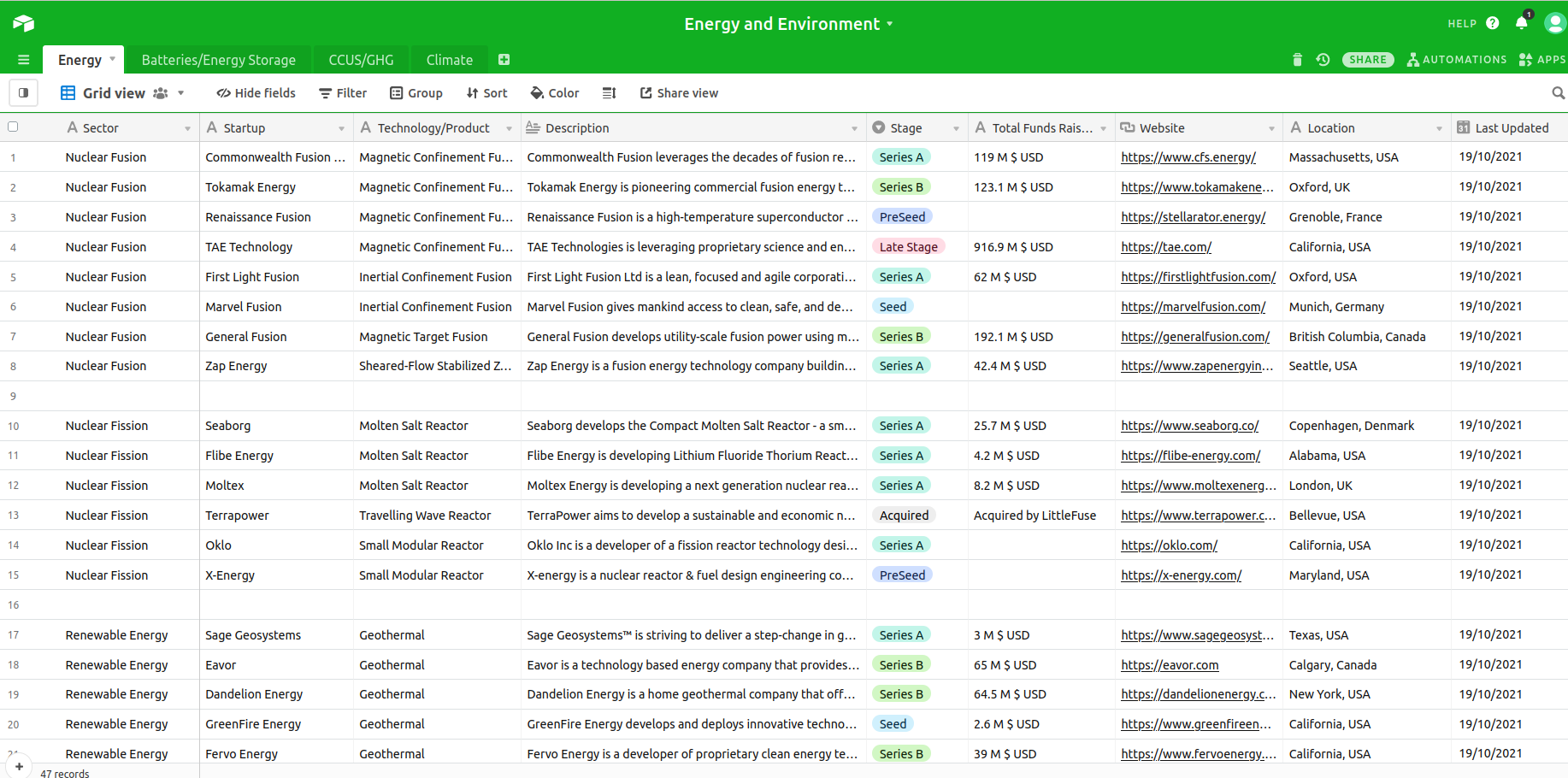1568x778 pixels.
Task: Click the Help label text
Action: [1462, 24]
